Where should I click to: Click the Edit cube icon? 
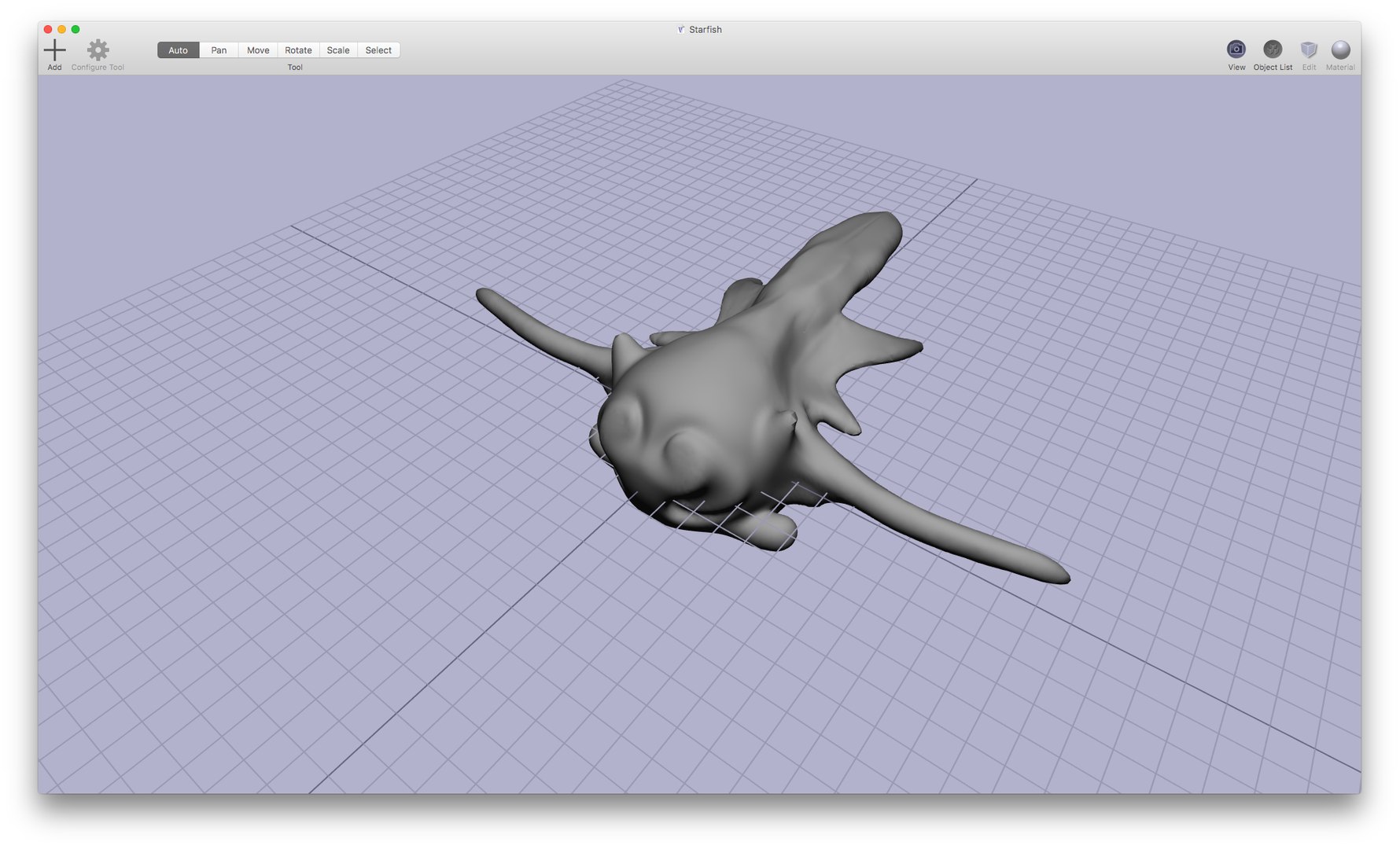[1309, 50]
